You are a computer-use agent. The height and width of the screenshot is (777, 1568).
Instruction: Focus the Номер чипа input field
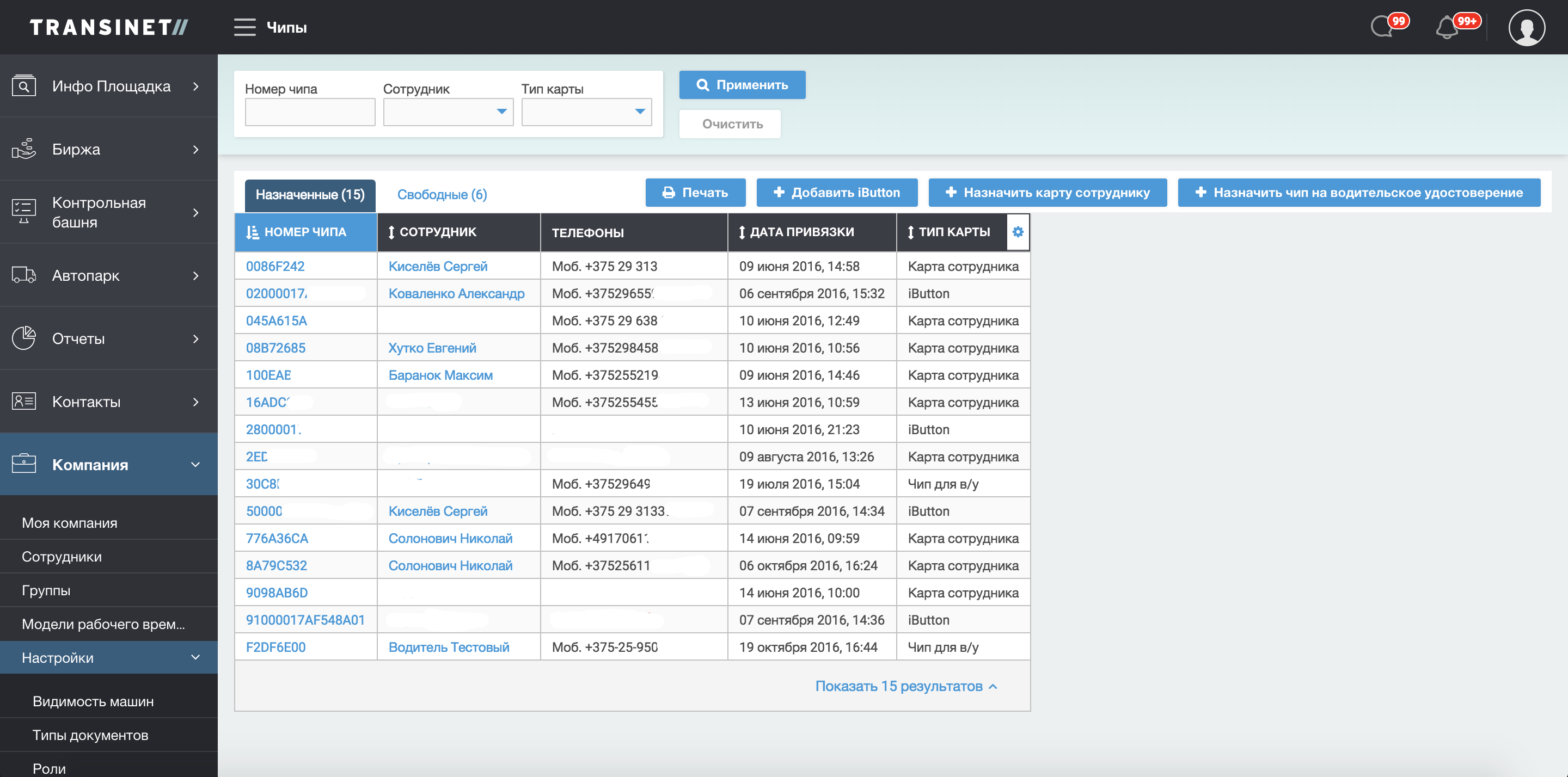click(x=310, y=112)
